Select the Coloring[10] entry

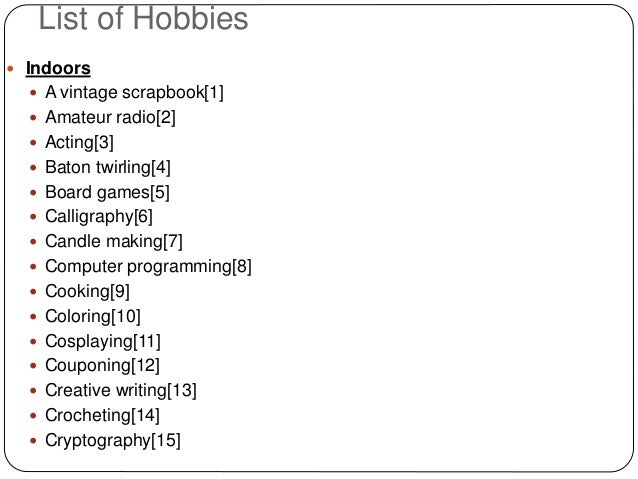tap(93, 316)
